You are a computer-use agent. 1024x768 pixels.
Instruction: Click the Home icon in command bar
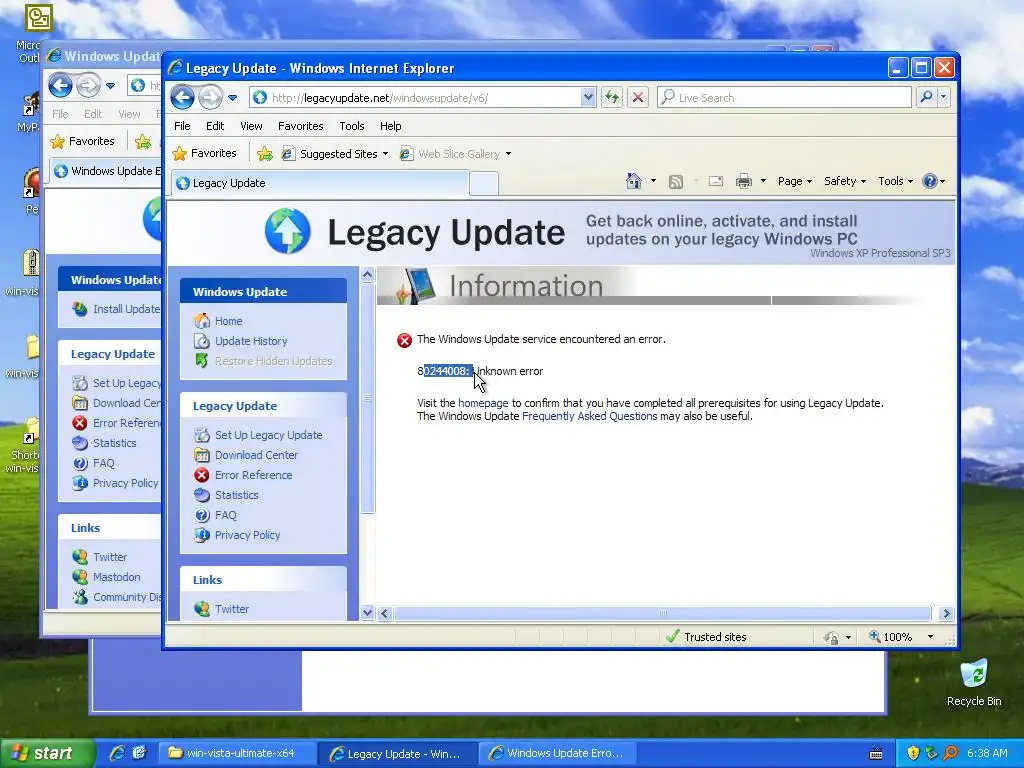tap(633, 181)
